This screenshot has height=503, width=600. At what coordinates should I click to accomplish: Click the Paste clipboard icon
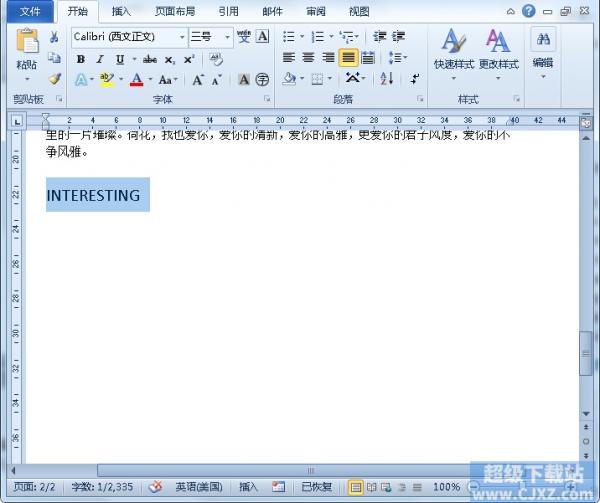pyautogui.click(x=27, y=41)
